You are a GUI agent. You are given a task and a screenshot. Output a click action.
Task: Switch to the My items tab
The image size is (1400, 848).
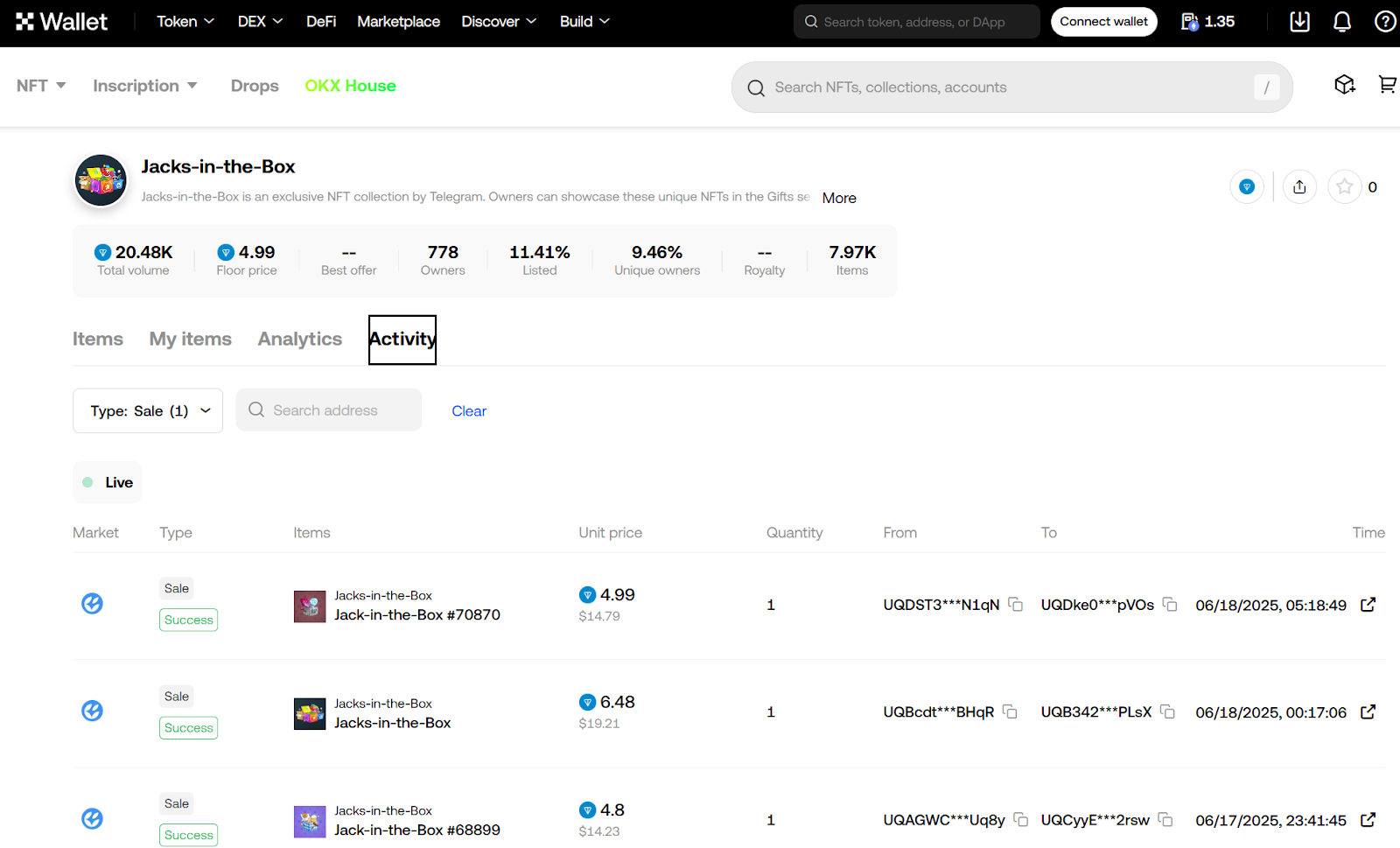click(190, 339)
